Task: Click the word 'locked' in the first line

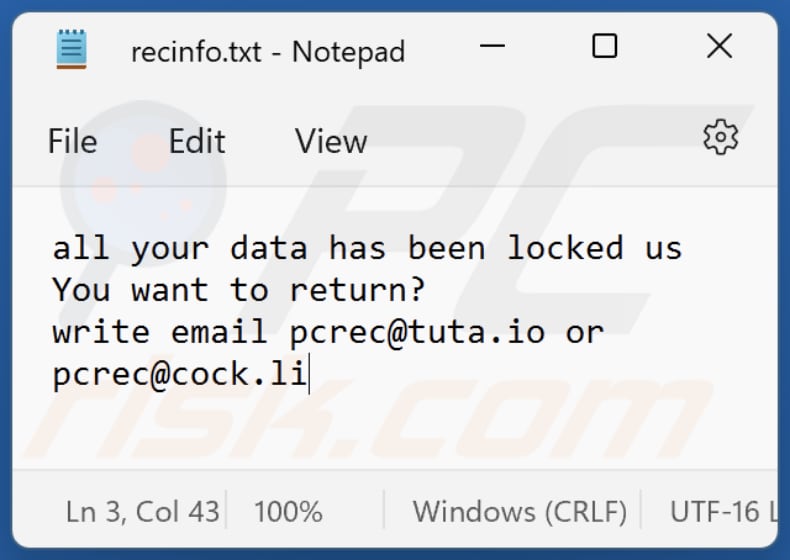Action: point(564,248)
